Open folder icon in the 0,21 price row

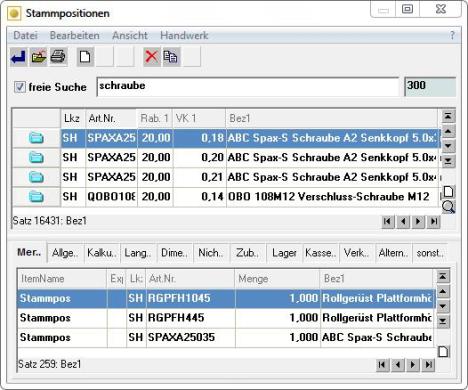[36, 177]
